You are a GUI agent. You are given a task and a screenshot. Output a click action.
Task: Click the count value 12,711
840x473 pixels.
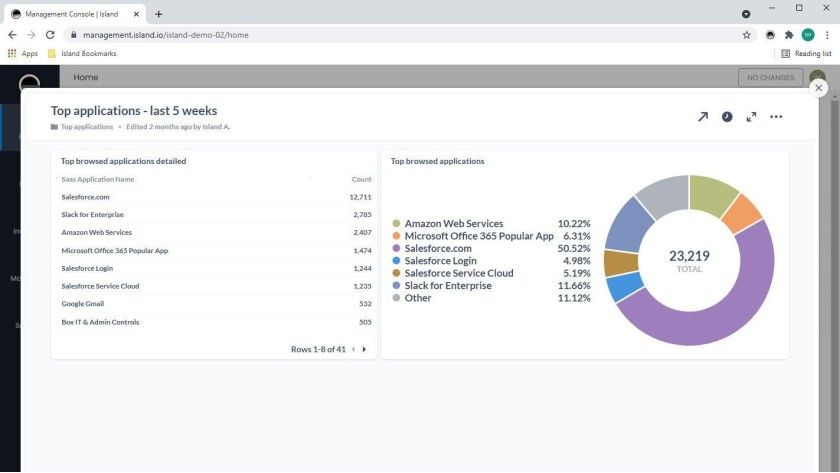pyautogui.click(x=360, y=197)
